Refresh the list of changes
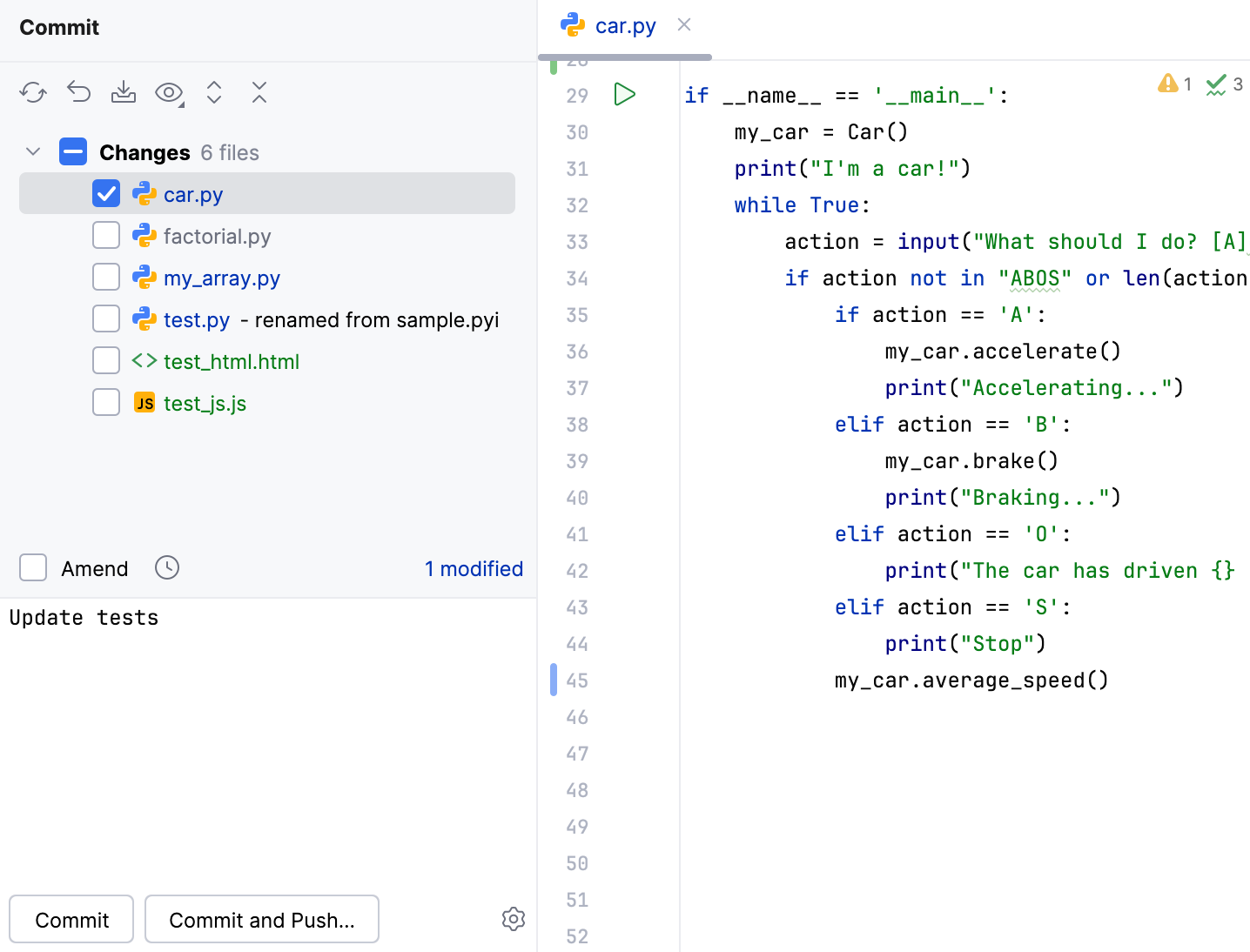 [x=33, y=92]
